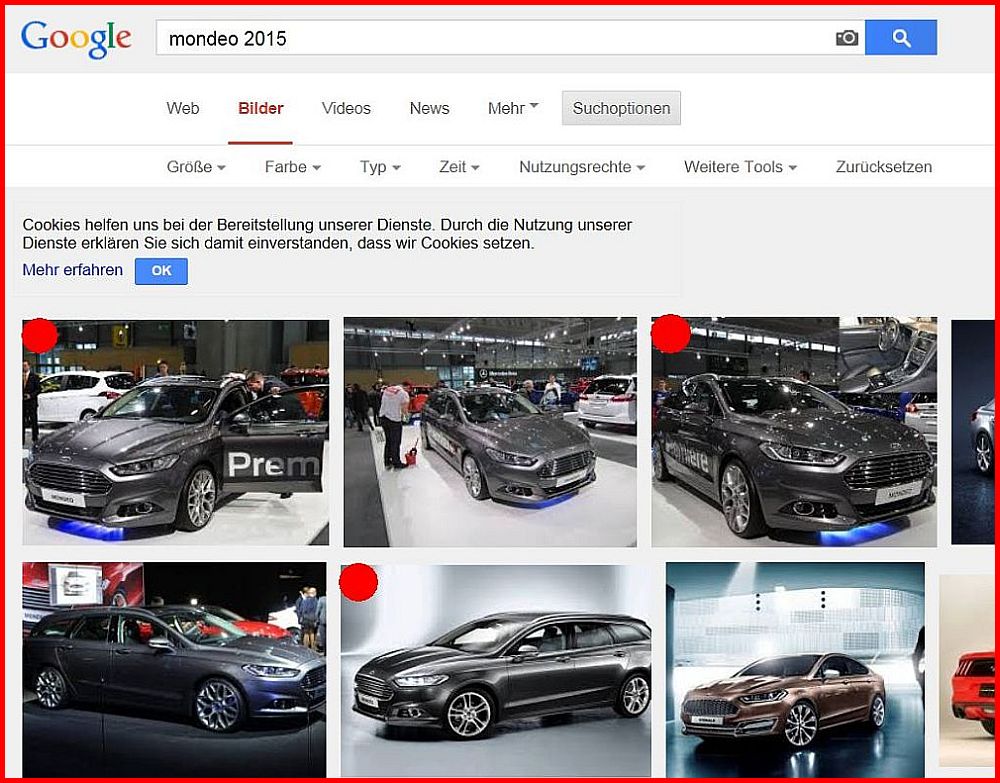Accept cookies with the OK button
The width and height of the screenshot is (1000, 783).
click(161, 271)
